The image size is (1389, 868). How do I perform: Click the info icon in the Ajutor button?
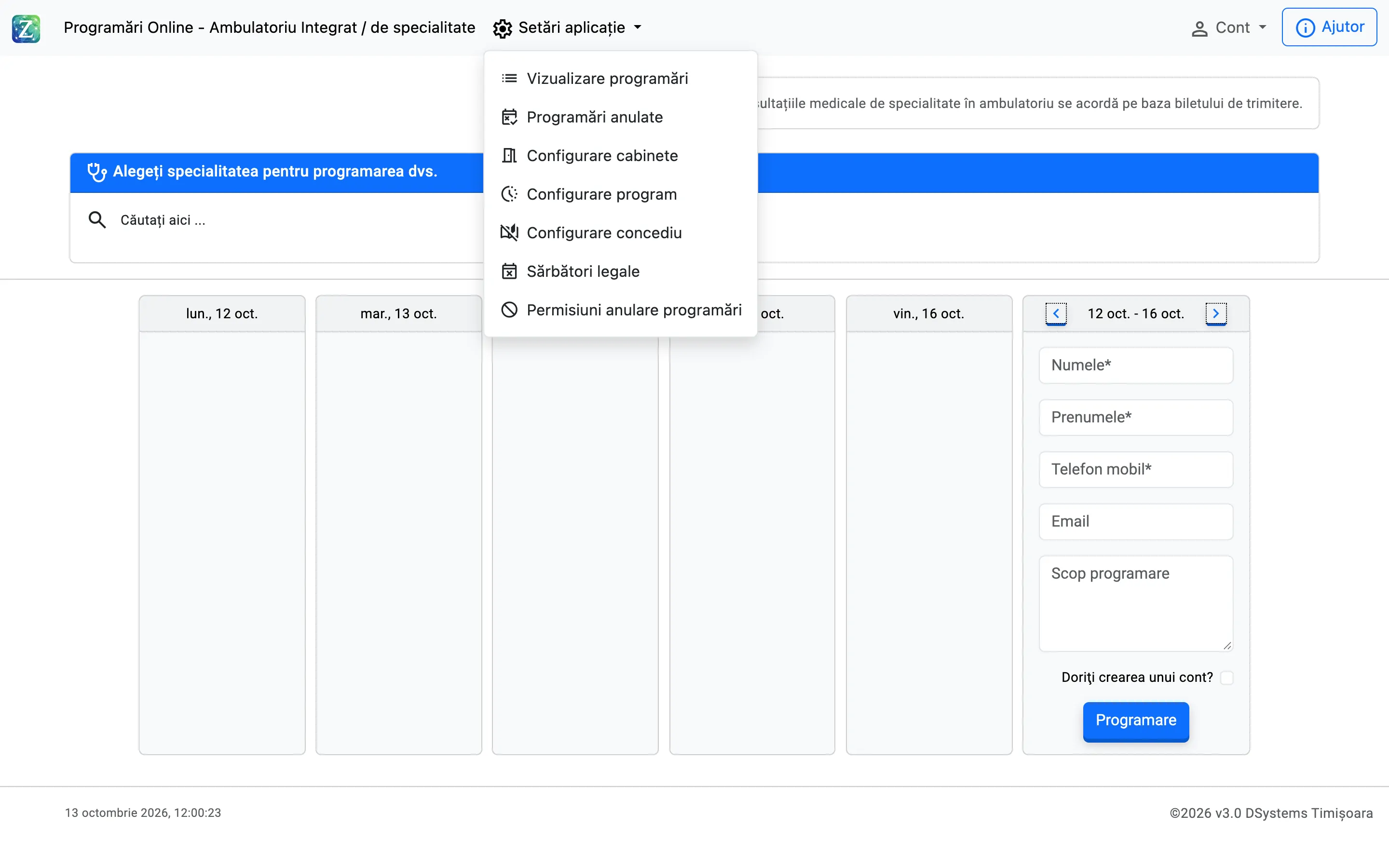click(1305, 27)
